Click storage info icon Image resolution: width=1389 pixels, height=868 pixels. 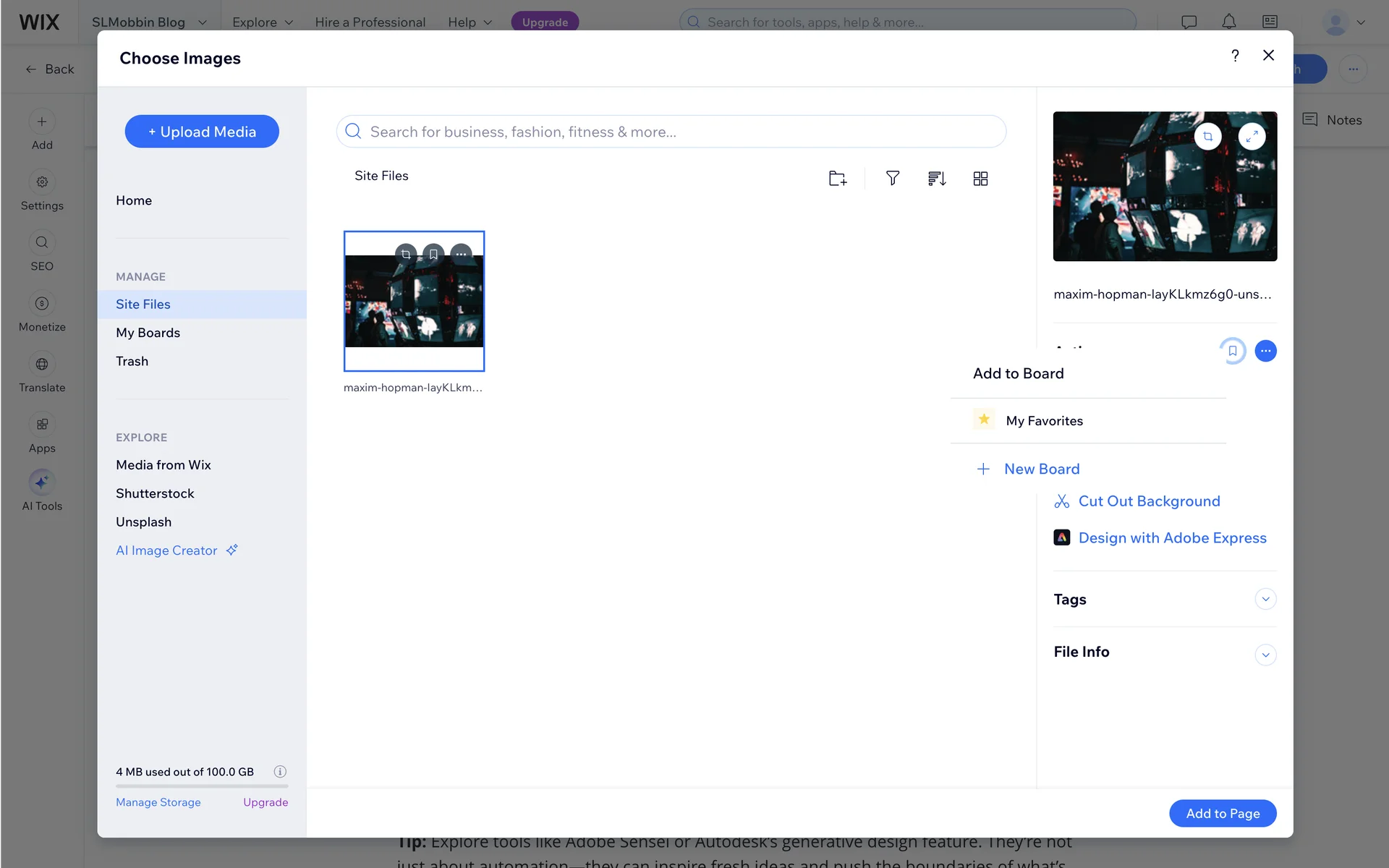(280, 772)
